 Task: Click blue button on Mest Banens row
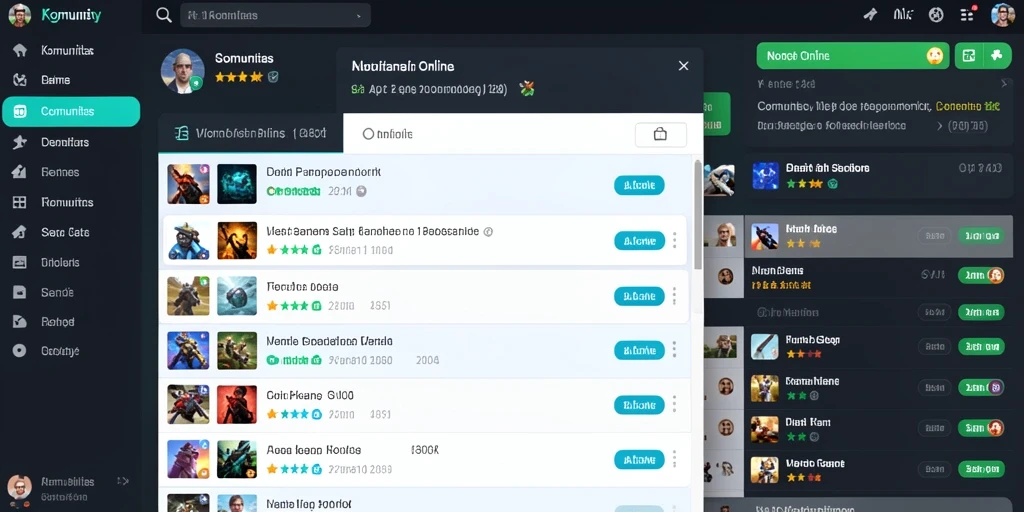[x=639, y=241]
